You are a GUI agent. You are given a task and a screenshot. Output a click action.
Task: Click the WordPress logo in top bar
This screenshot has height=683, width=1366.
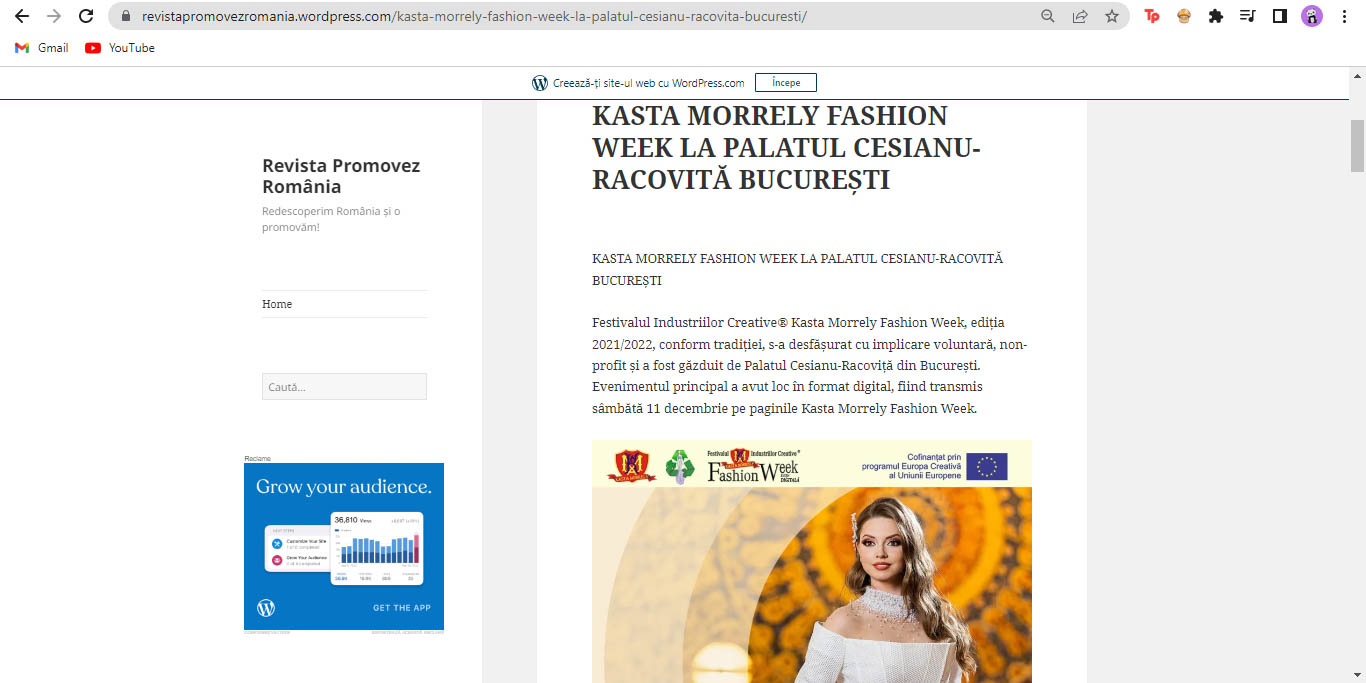tap(540, 83)
